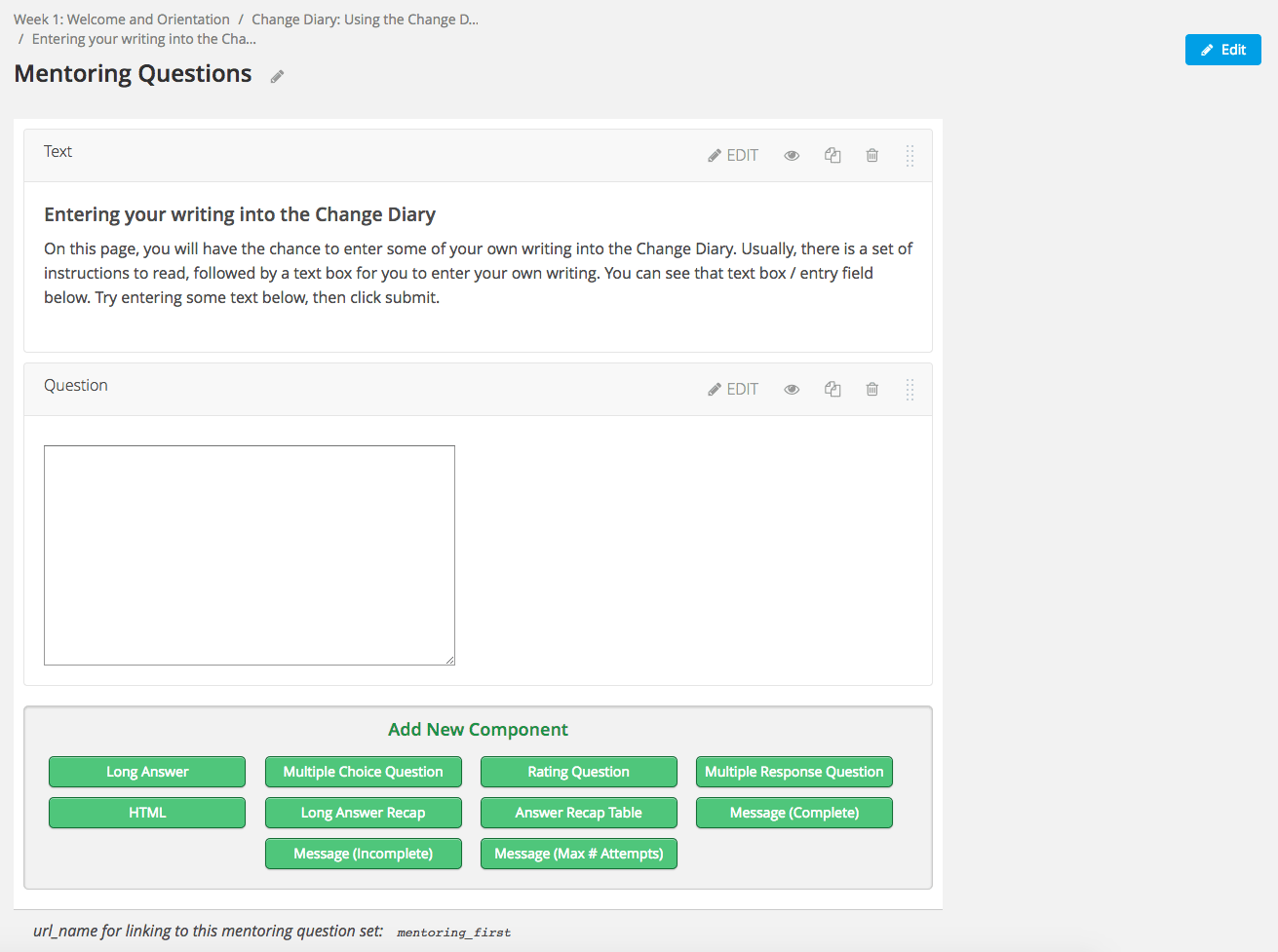The height and width of the screenshot is (952, 1278).
Task: Add a Multiple Response Question component
Action: pos(794,771)
